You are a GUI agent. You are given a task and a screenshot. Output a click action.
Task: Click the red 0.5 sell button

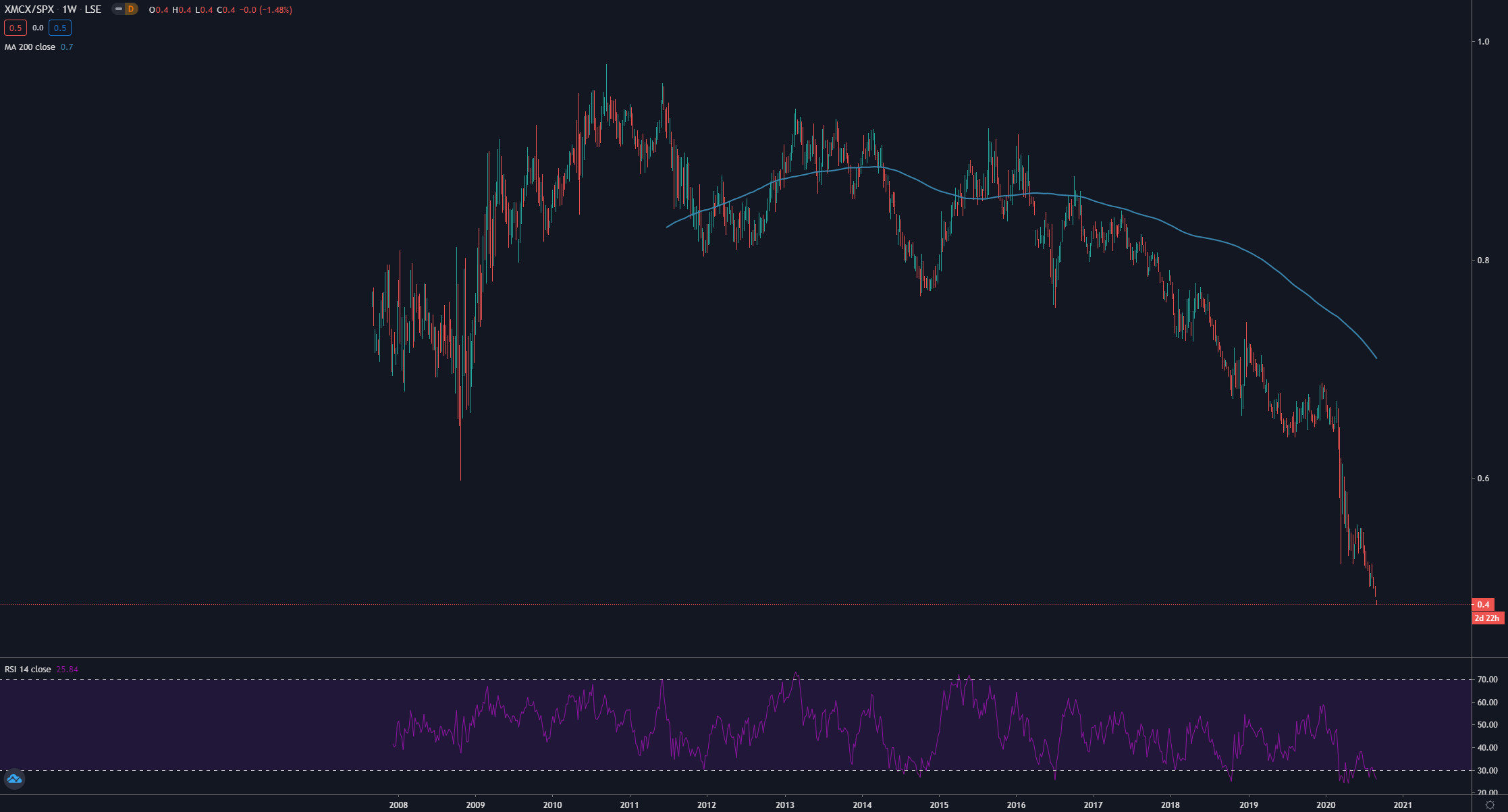tap(15, 28)
